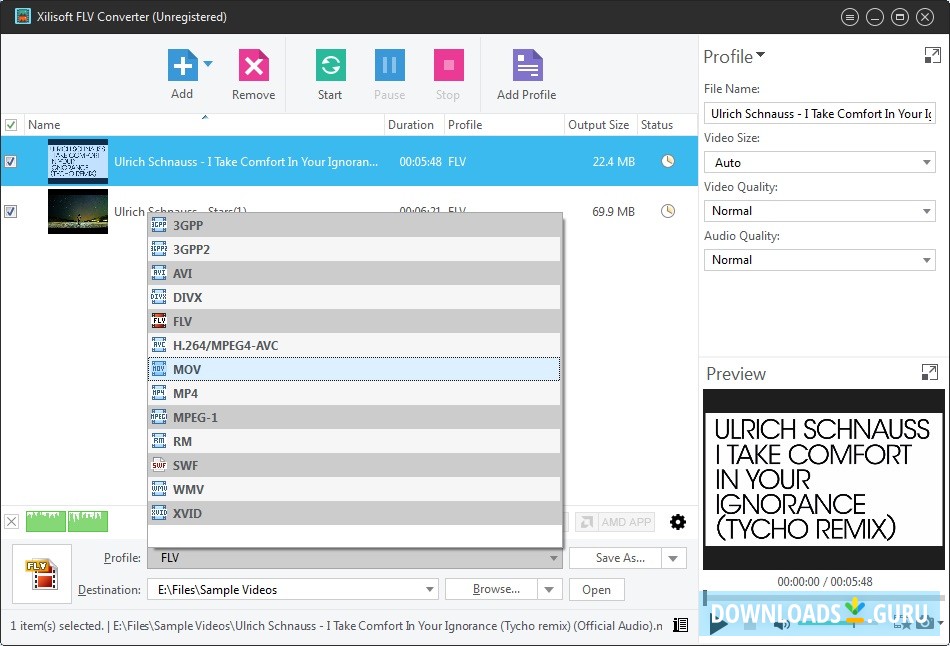
Task: Pause conversion using the Pause icon
Action: pos(389,62)
